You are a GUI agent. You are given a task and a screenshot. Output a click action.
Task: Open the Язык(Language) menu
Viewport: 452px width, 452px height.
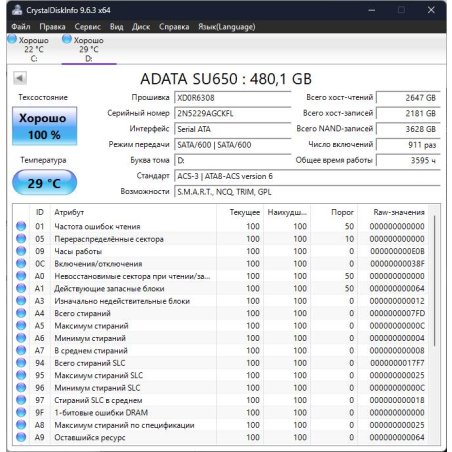227,27
